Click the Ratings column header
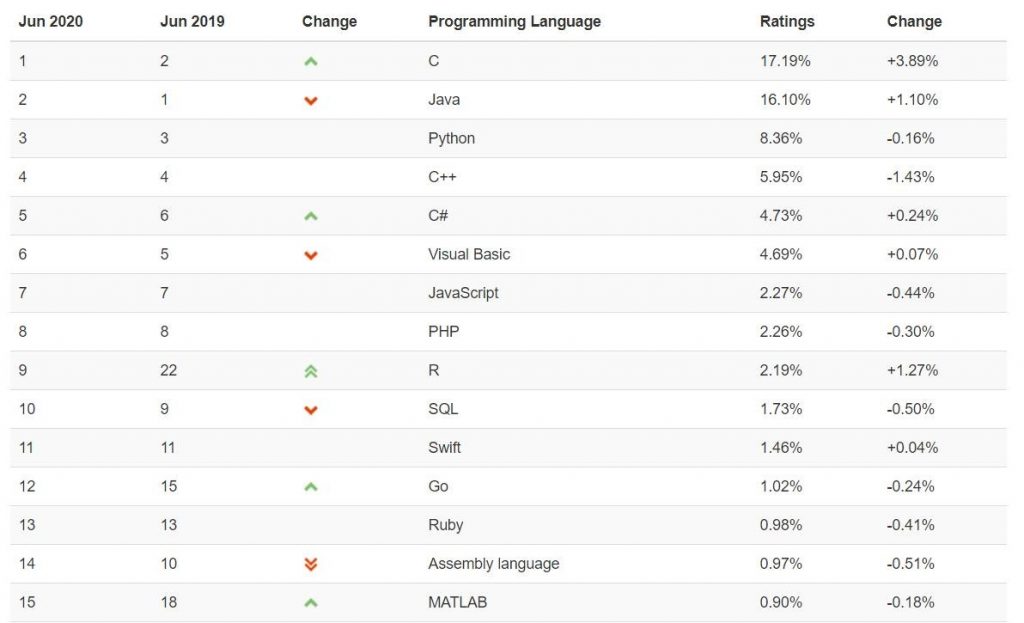 click(x=787, y=22)
